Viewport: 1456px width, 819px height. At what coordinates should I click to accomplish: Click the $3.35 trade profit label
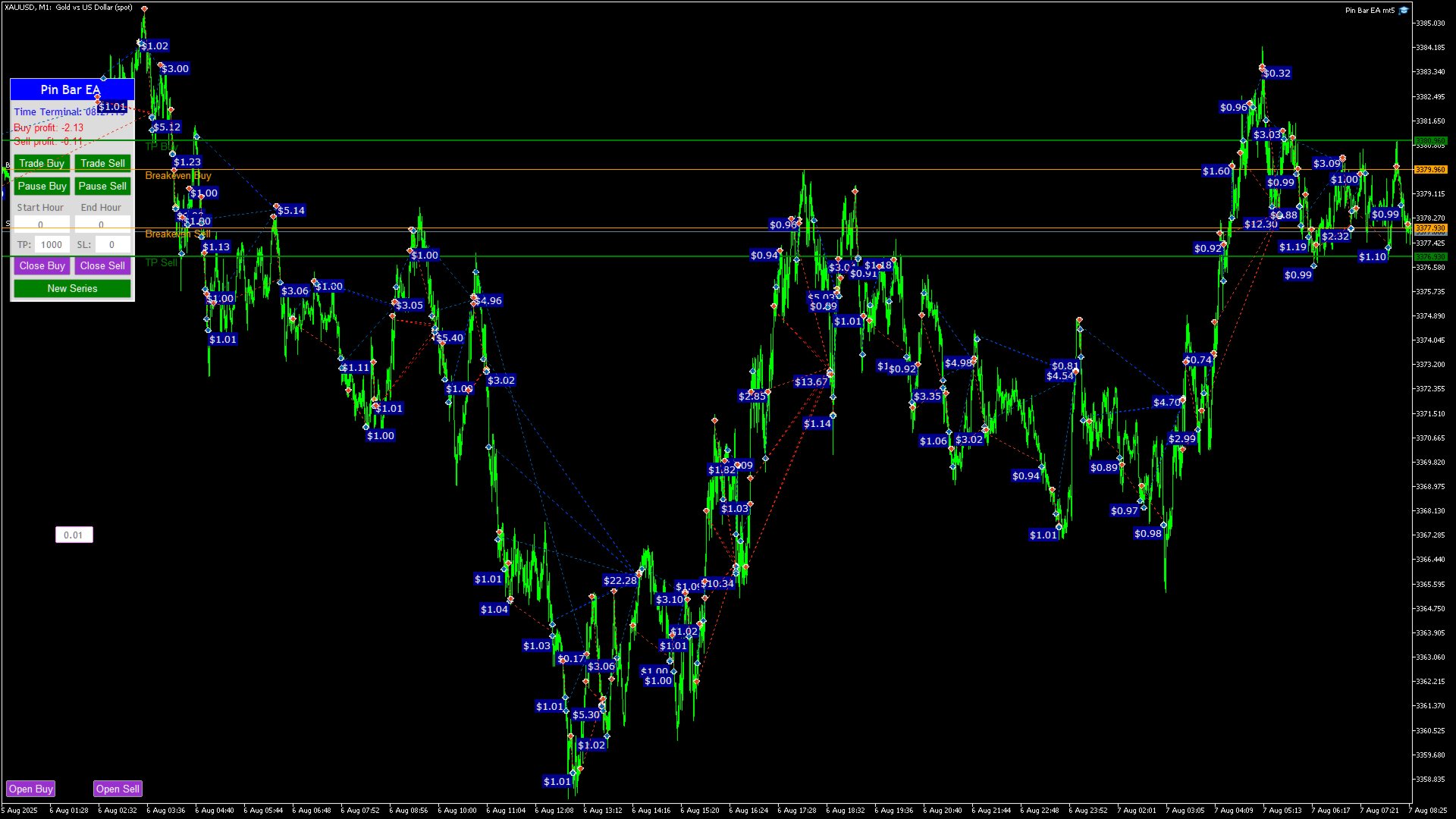(927, 397)
